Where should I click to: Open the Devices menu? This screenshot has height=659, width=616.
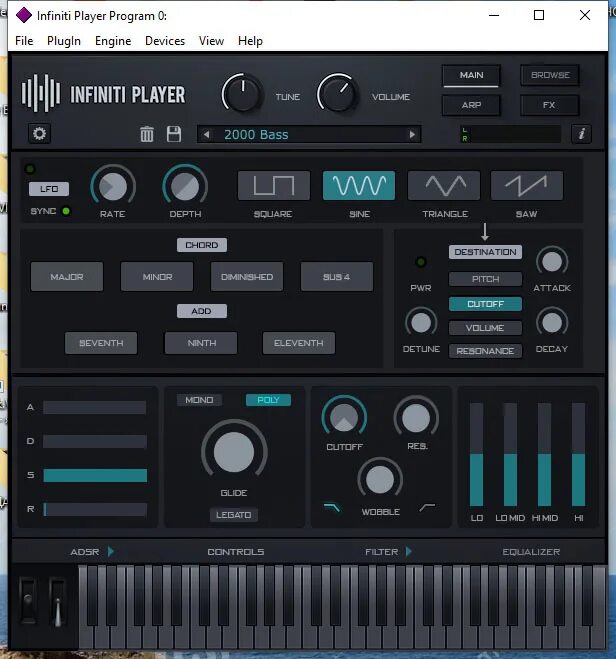point(165,41)
